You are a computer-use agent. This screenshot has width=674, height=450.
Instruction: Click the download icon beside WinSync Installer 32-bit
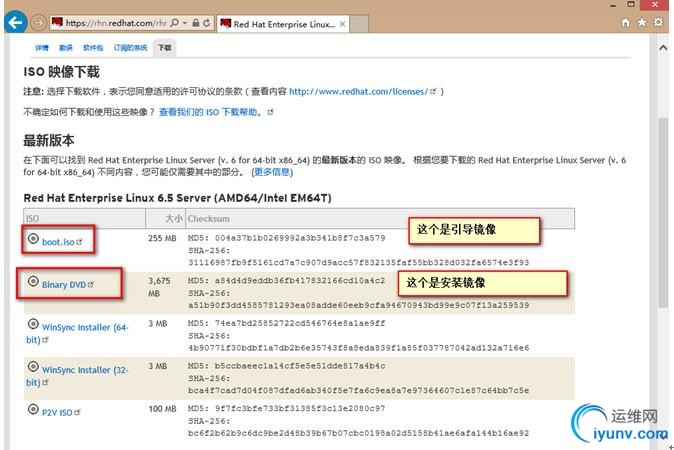(x=33, y=367)
